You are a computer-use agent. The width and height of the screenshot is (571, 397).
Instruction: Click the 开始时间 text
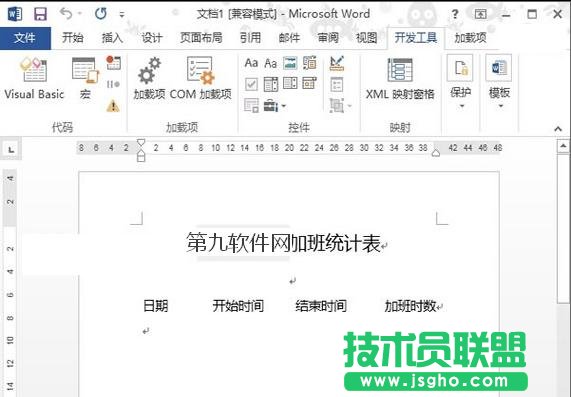click(238, 306)
